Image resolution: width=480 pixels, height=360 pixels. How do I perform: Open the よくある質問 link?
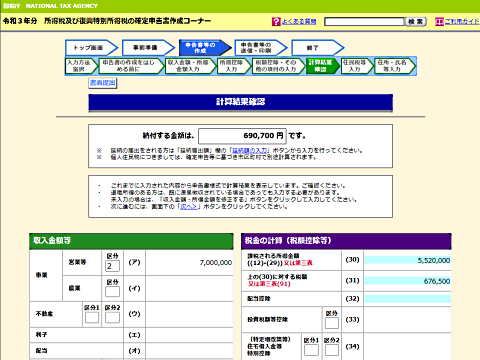(x=299, y=22)
